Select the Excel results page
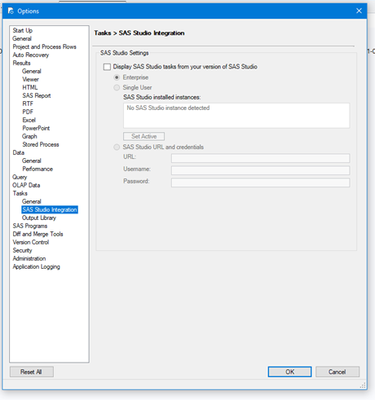 click(29, 120)
